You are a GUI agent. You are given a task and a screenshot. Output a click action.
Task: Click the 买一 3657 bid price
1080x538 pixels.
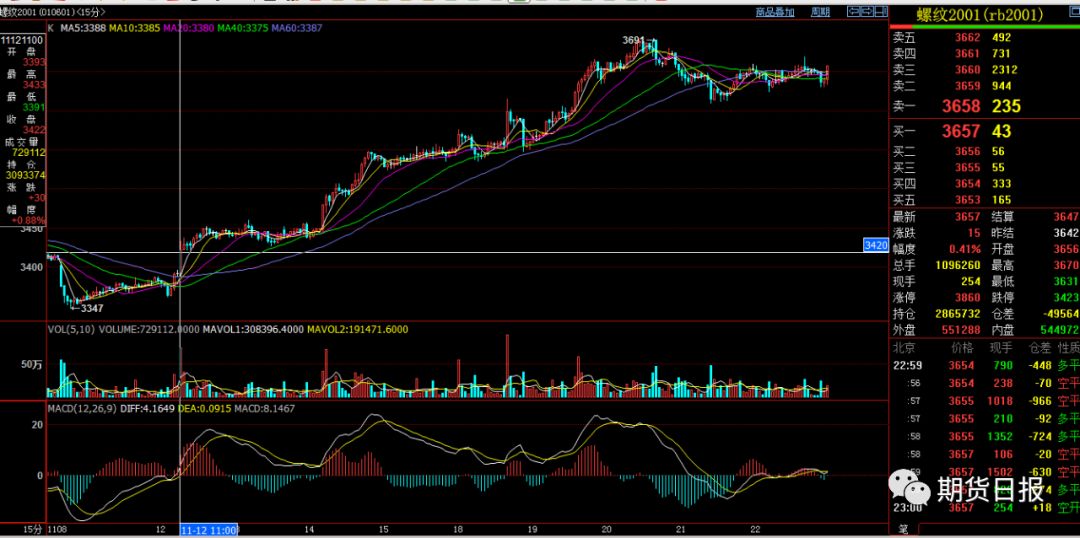[x=961, y=132]
